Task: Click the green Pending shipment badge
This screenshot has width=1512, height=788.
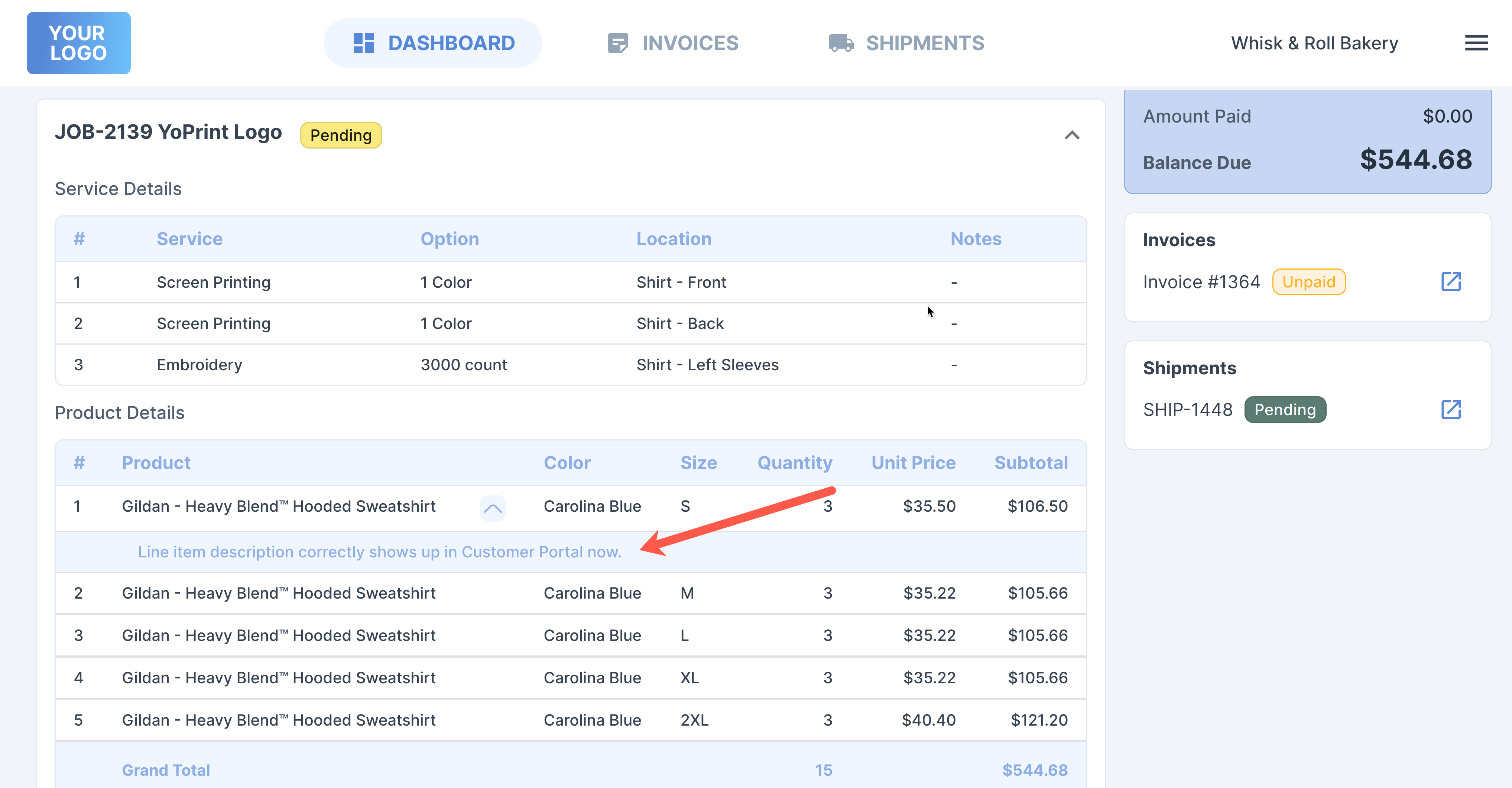Action: pos(1284,410)
